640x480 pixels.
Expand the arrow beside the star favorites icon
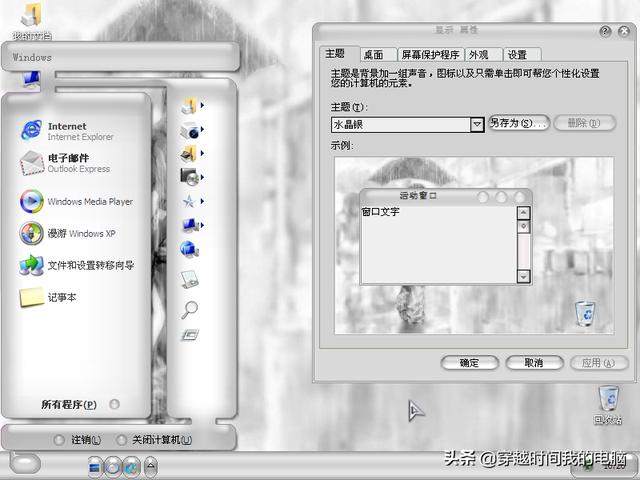pos(202,201)
